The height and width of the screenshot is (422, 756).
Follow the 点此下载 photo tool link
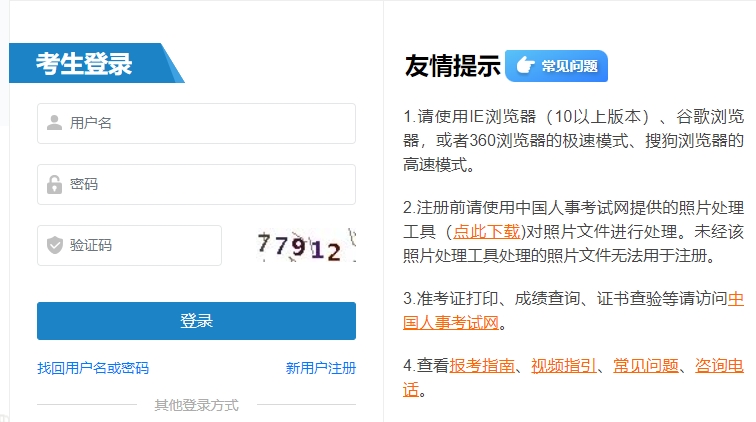pyautogui.click(x=486, y=231)
